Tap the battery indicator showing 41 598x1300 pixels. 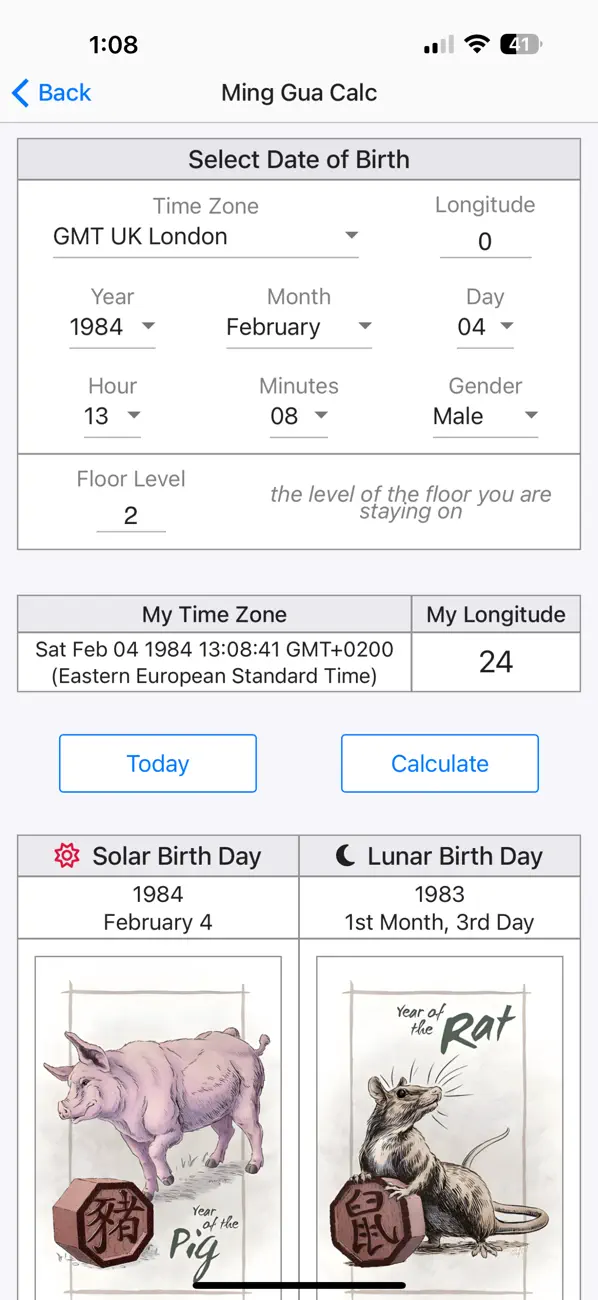[x=520, y=43]
